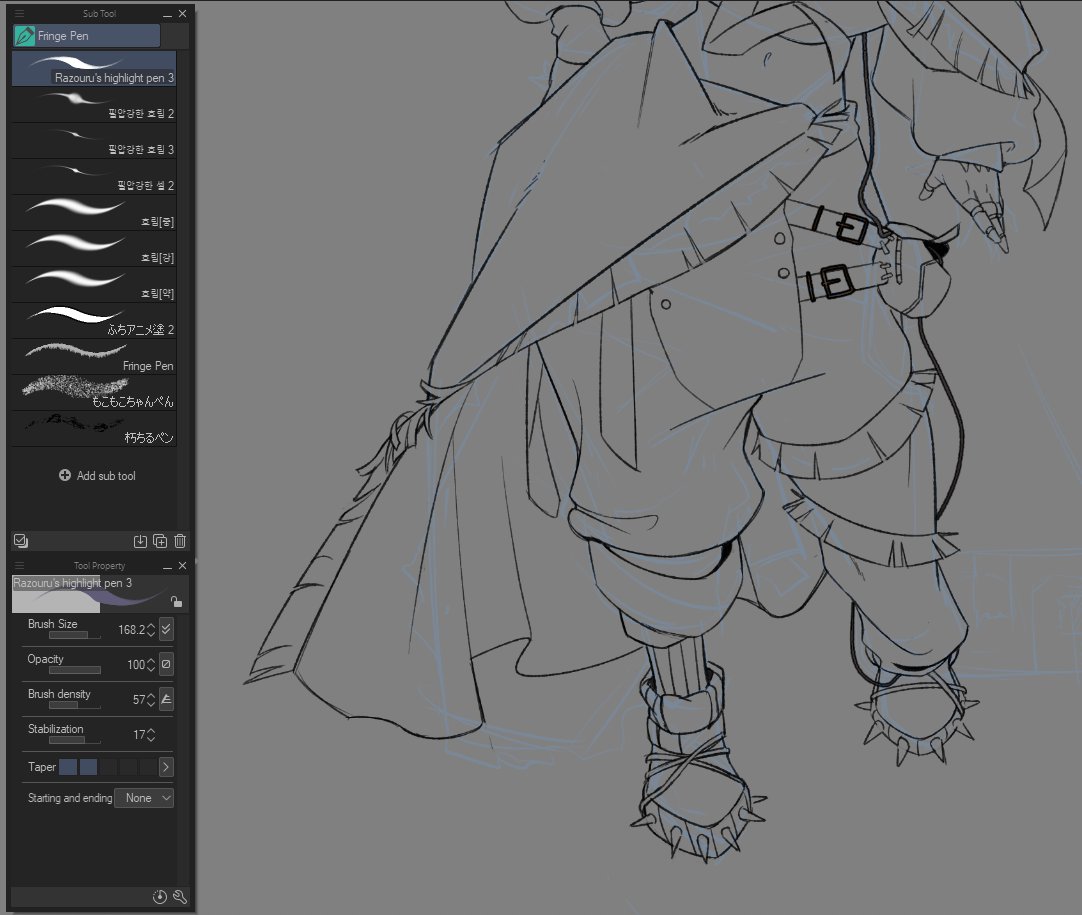Click the Starting and ending label
This screenshot has height=915, width=1082.
70,798
